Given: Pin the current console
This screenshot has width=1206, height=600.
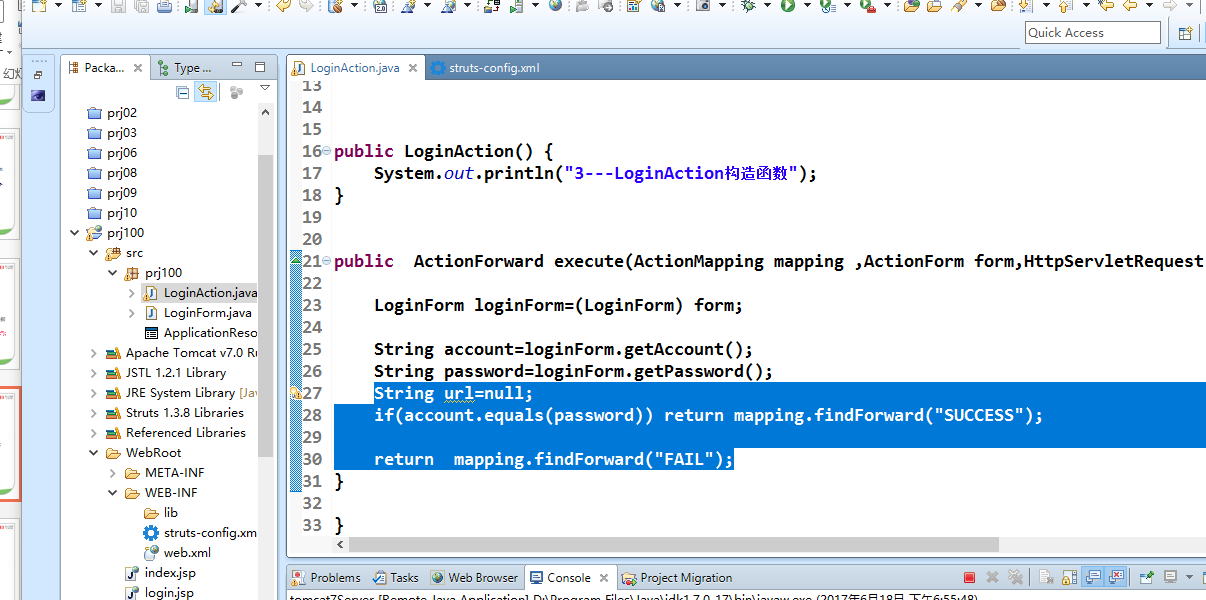Looking at the screenshot, I should click(1146, 577).
